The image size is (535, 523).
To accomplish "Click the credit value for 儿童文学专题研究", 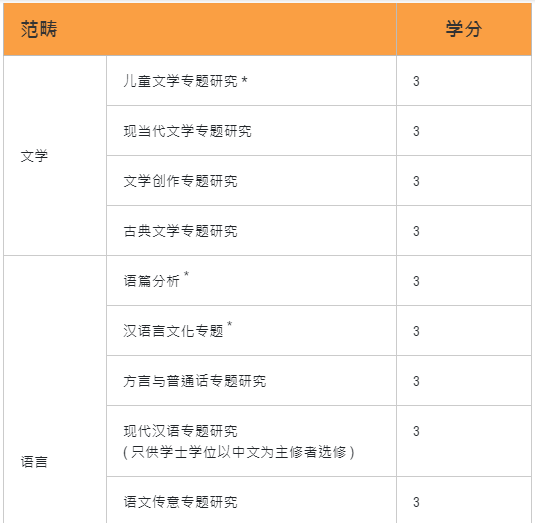I will pyautogui.click(x=416, y=81).
